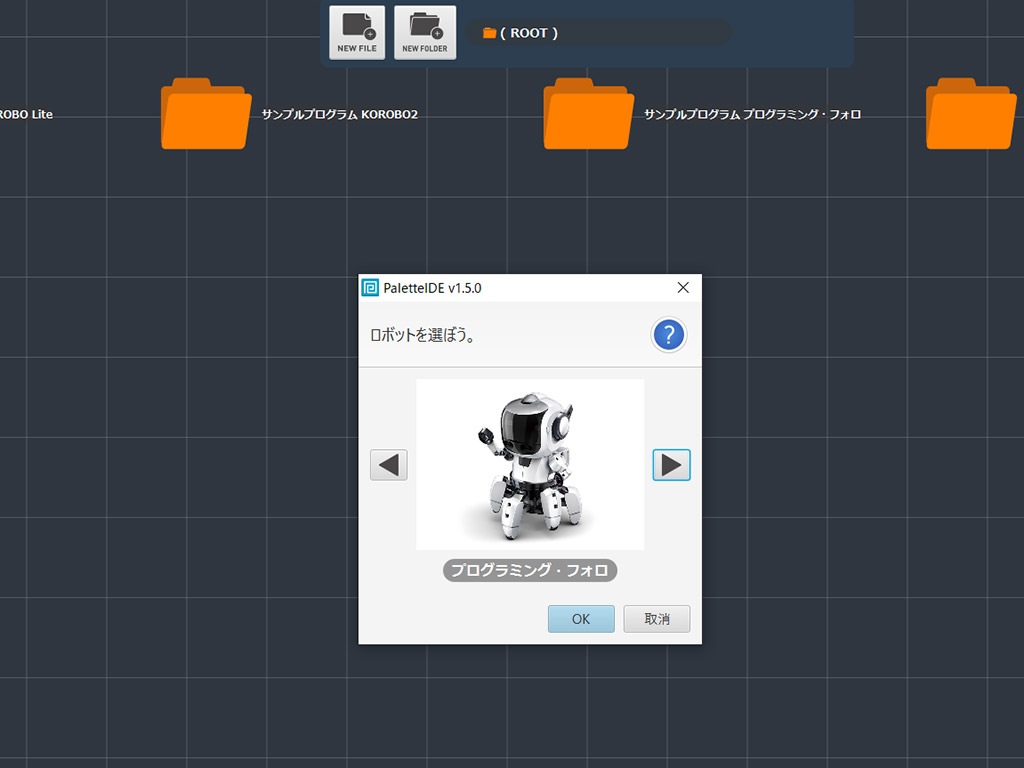The height and width of the screenshot is (768, 1024).
Task: Click the robot preview image
Action: (x=530, y=464)
